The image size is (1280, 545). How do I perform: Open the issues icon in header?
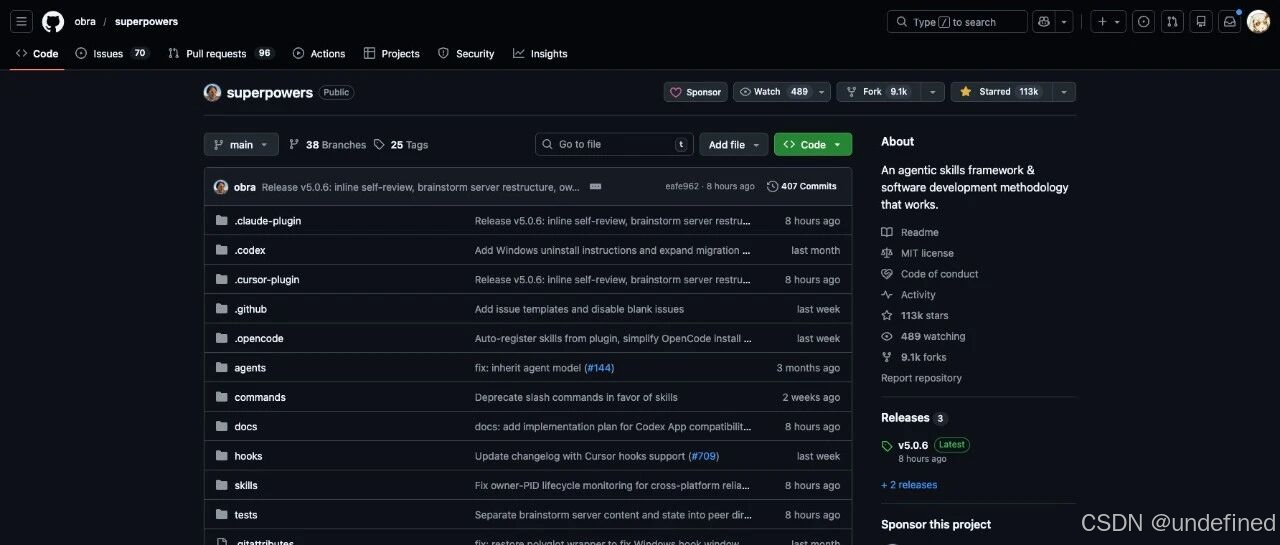point(1145,21)
